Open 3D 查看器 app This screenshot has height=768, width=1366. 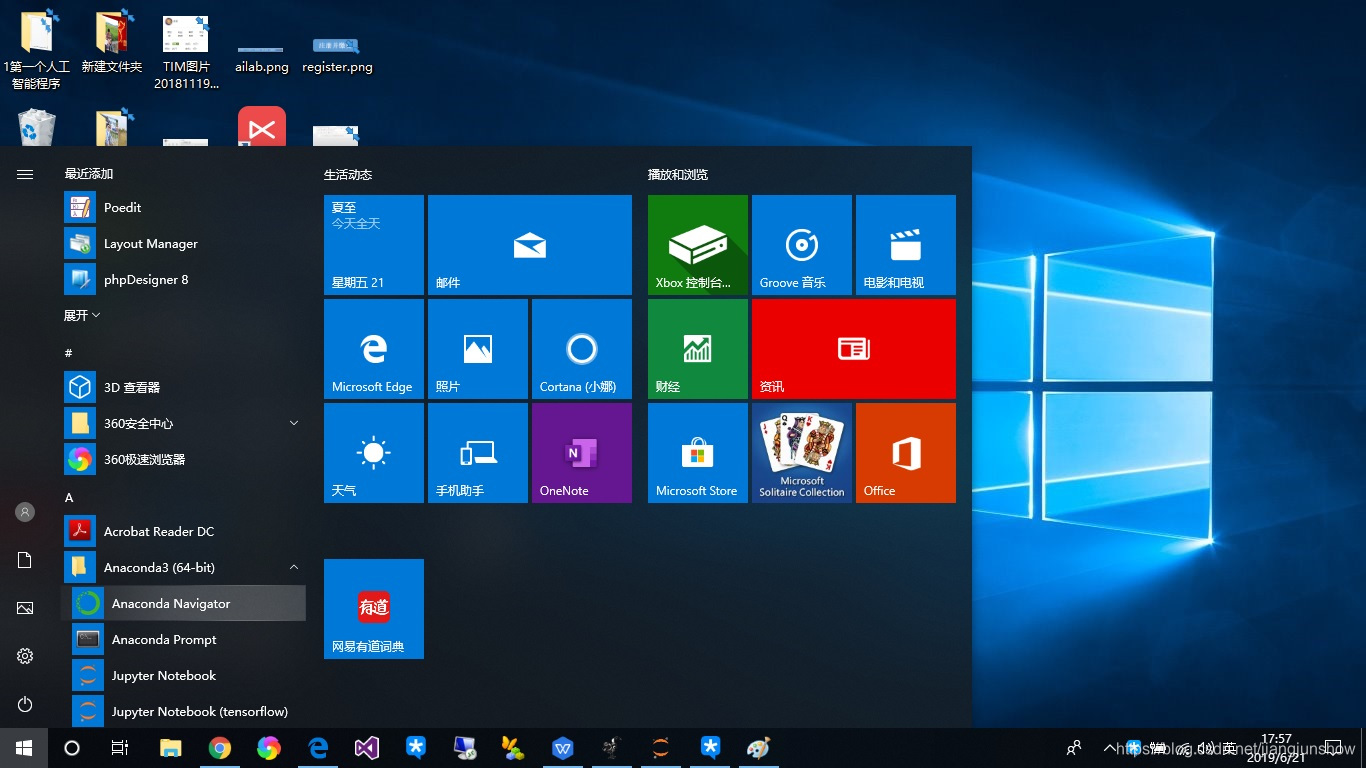(x=183, y=387)
